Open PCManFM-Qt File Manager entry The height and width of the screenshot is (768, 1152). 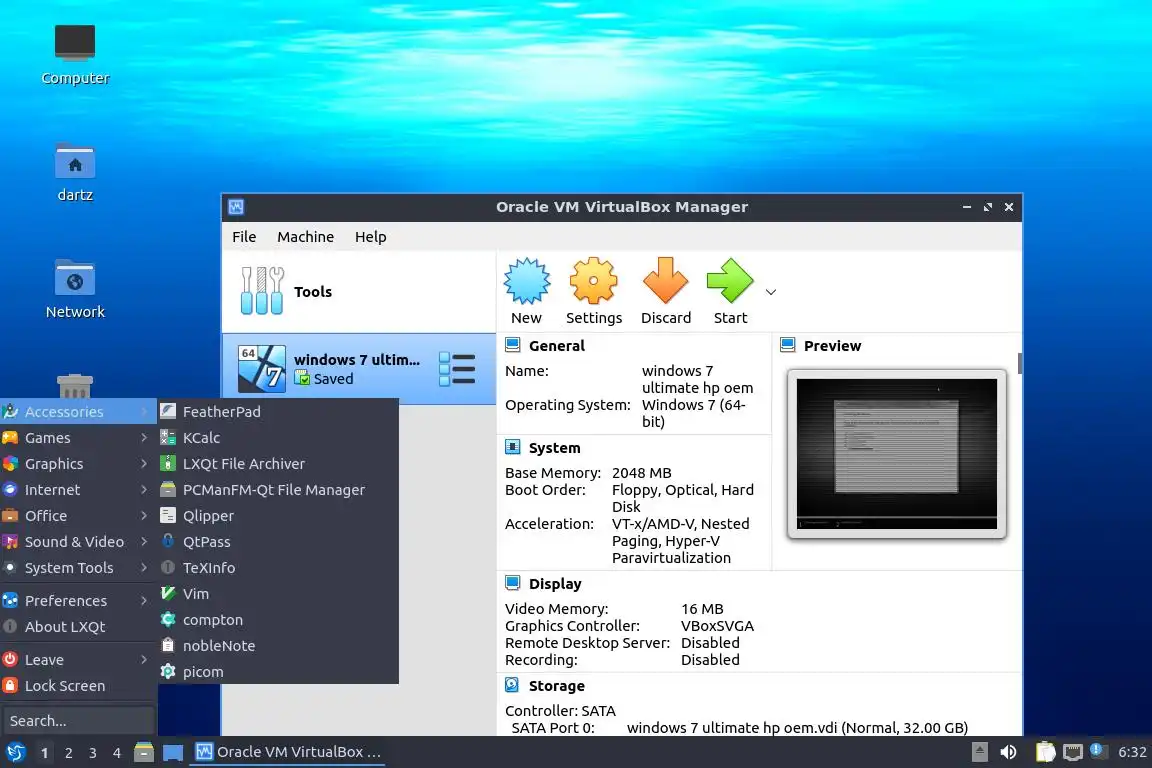click(x=278, y=489)
